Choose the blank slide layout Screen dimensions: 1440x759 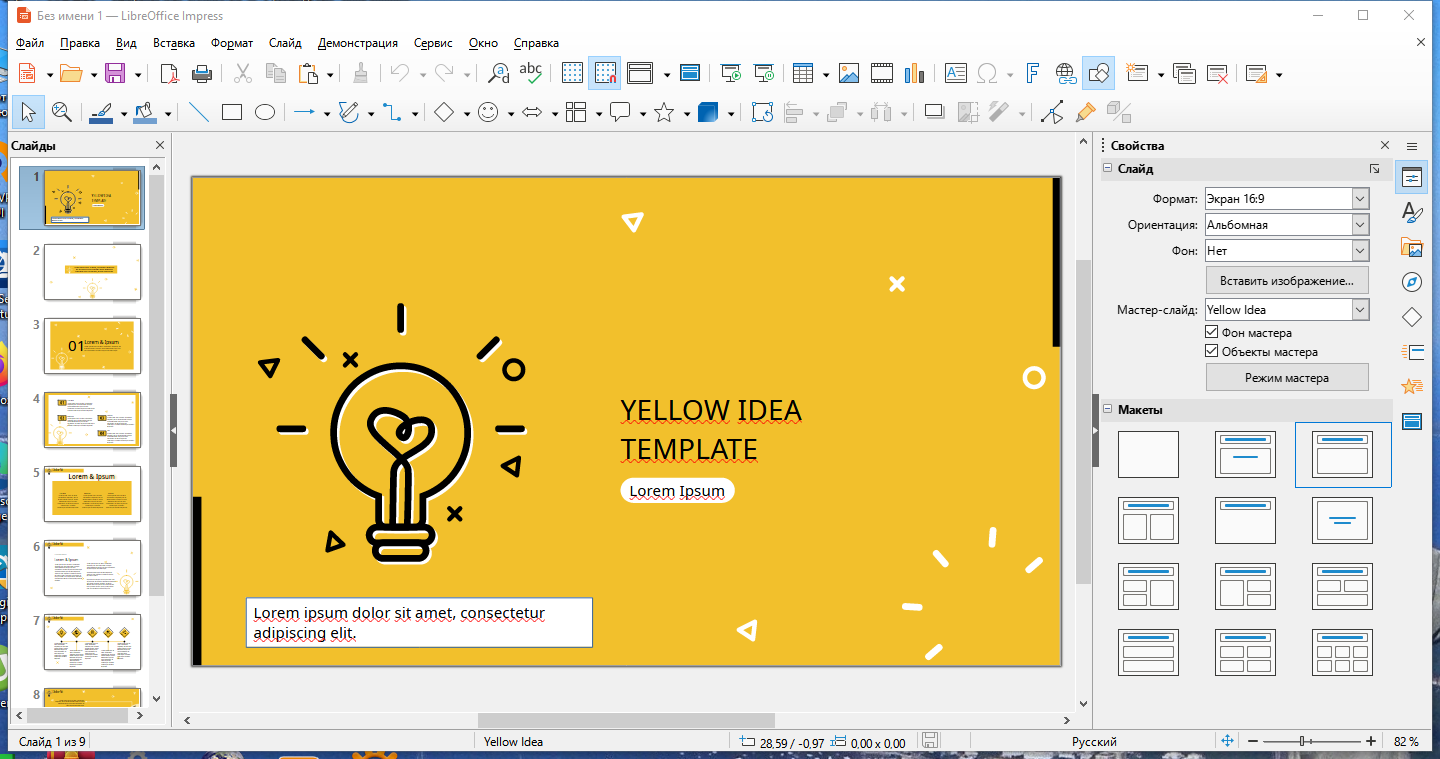coord(1148,454)
